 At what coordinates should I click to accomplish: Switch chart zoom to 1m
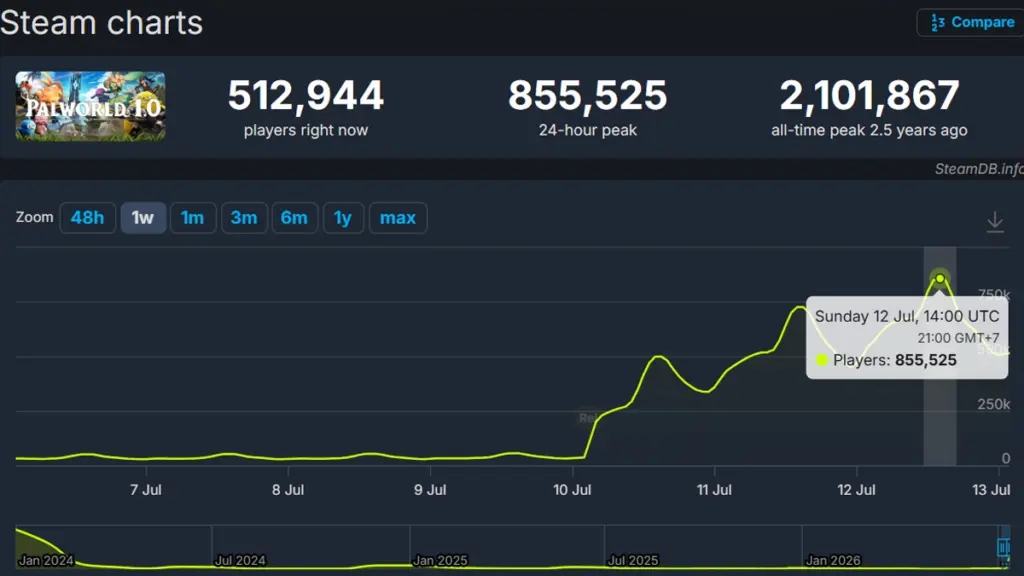tap(193, 217)
